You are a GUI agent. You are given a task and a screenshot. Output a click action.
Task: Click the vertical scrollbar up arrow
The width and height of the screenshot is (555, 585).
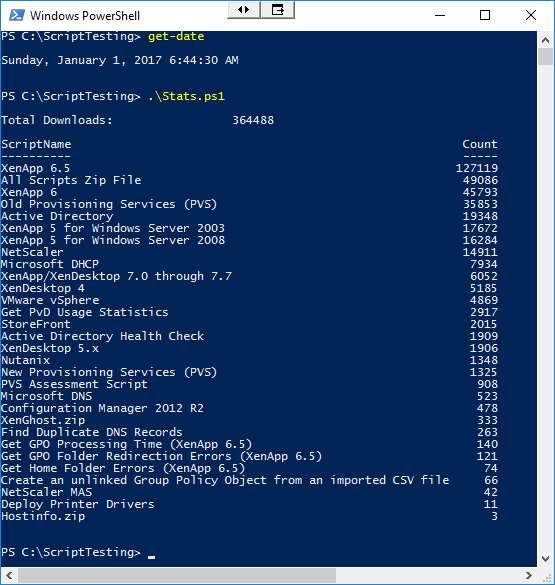tap(545, 40)
